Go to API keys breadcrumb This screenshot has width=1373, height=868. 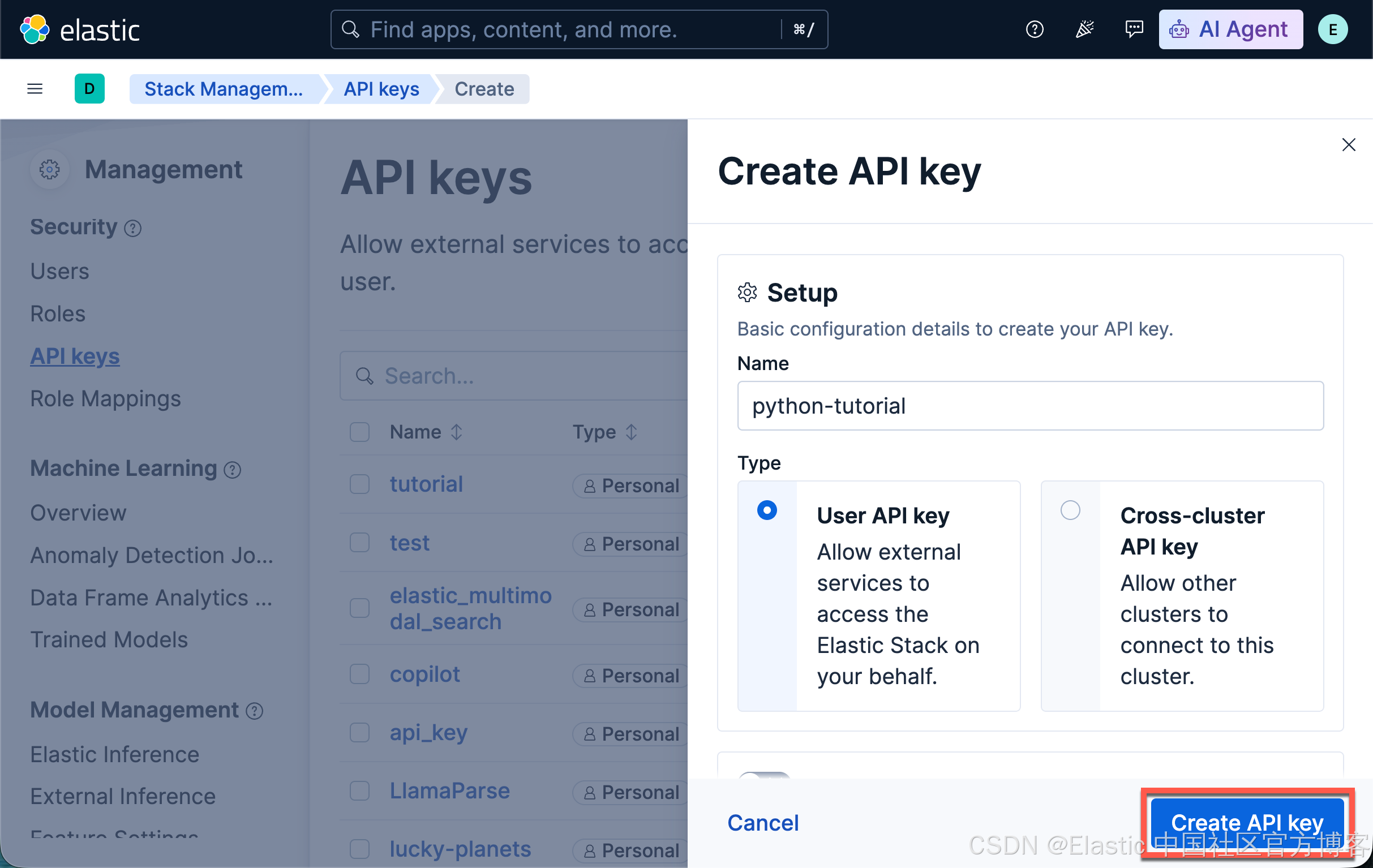click(x=381, y=89)
